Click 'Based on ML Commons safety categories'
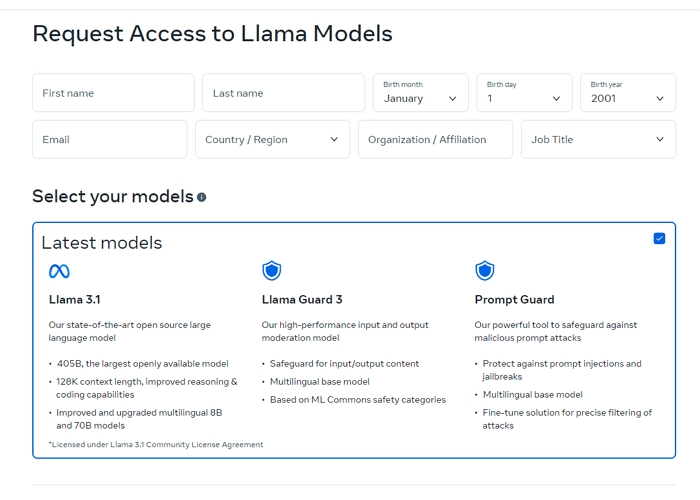The height and width of the screenshot is (500, 700). pos(358,400)
